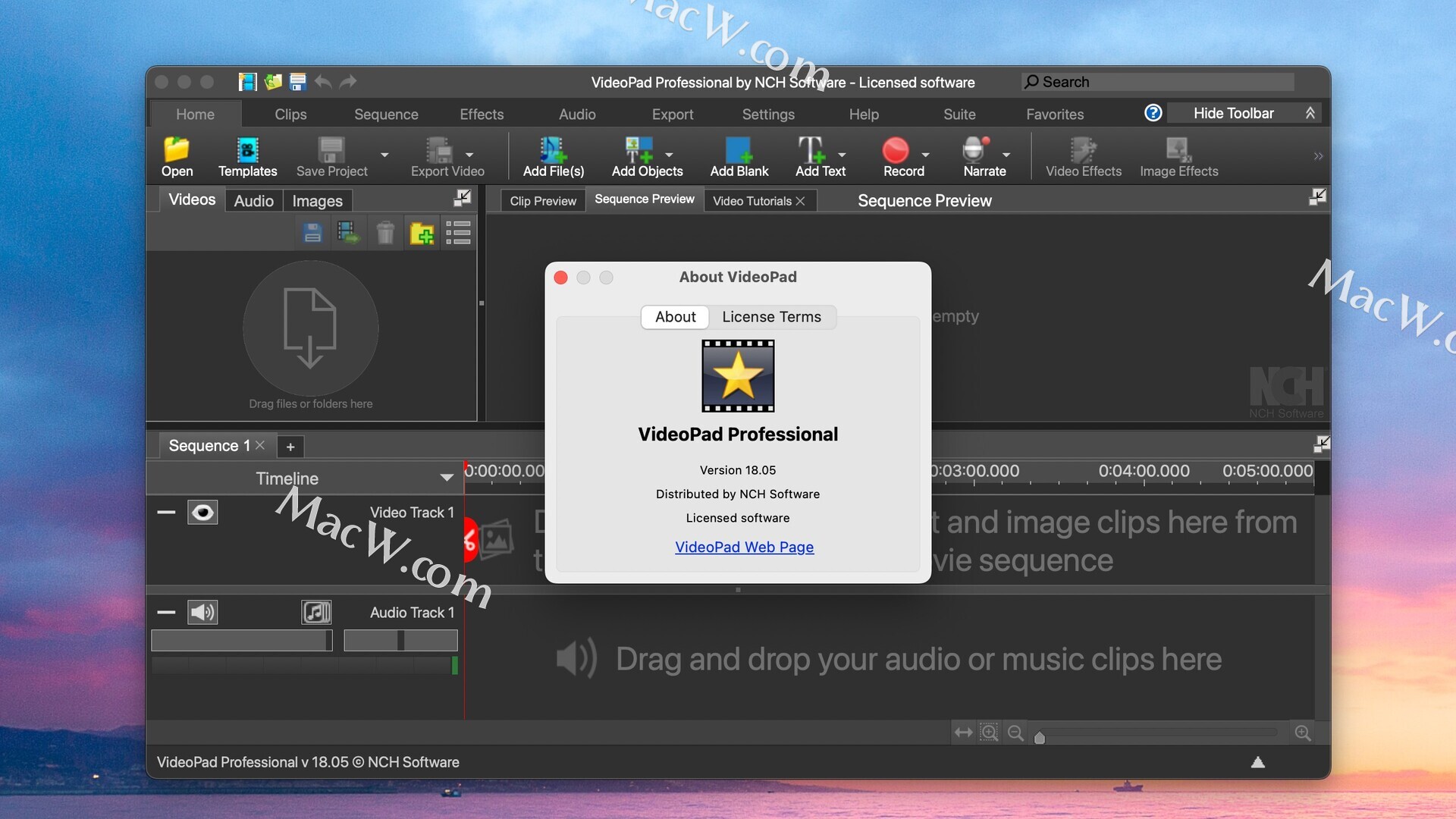Click the new folder icon in bin
The width and height of the screenshot is (1456, 819).
tap(422, 233)
